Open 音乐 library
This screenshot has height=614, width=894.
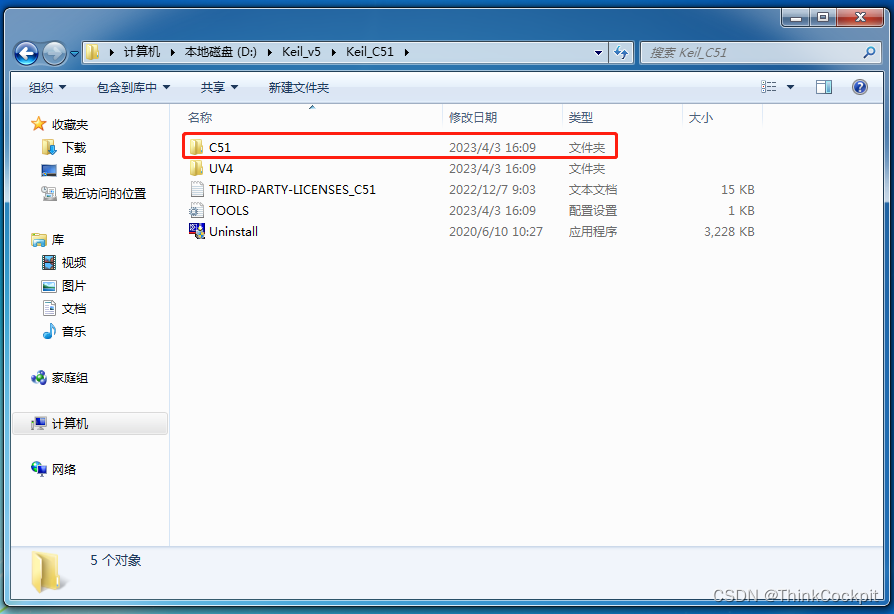tap(74, 332)
